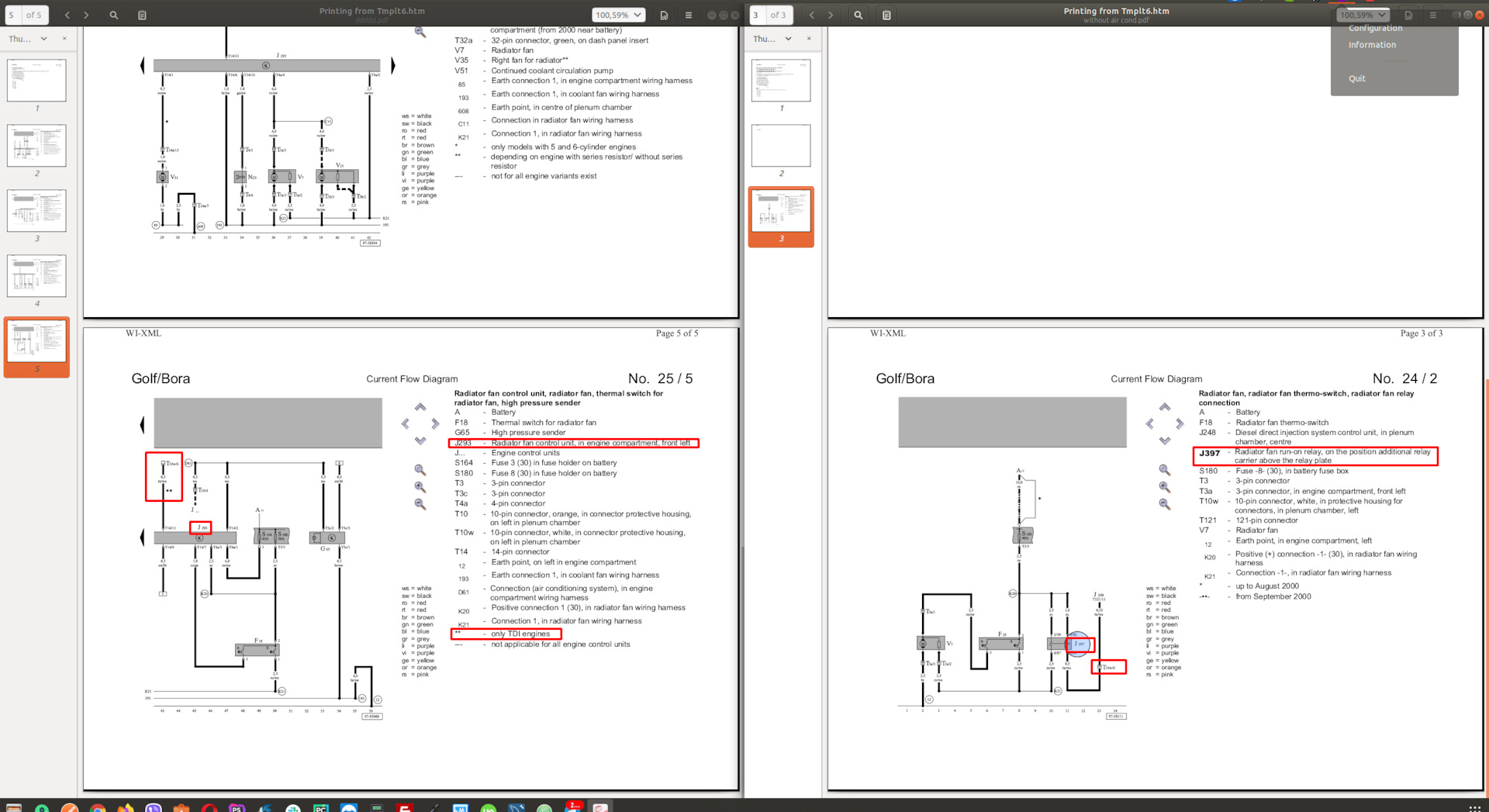Click magnifier icon on page 4 diagram
The width and height of the screenshot is (1489, 812).
(420, 32)
